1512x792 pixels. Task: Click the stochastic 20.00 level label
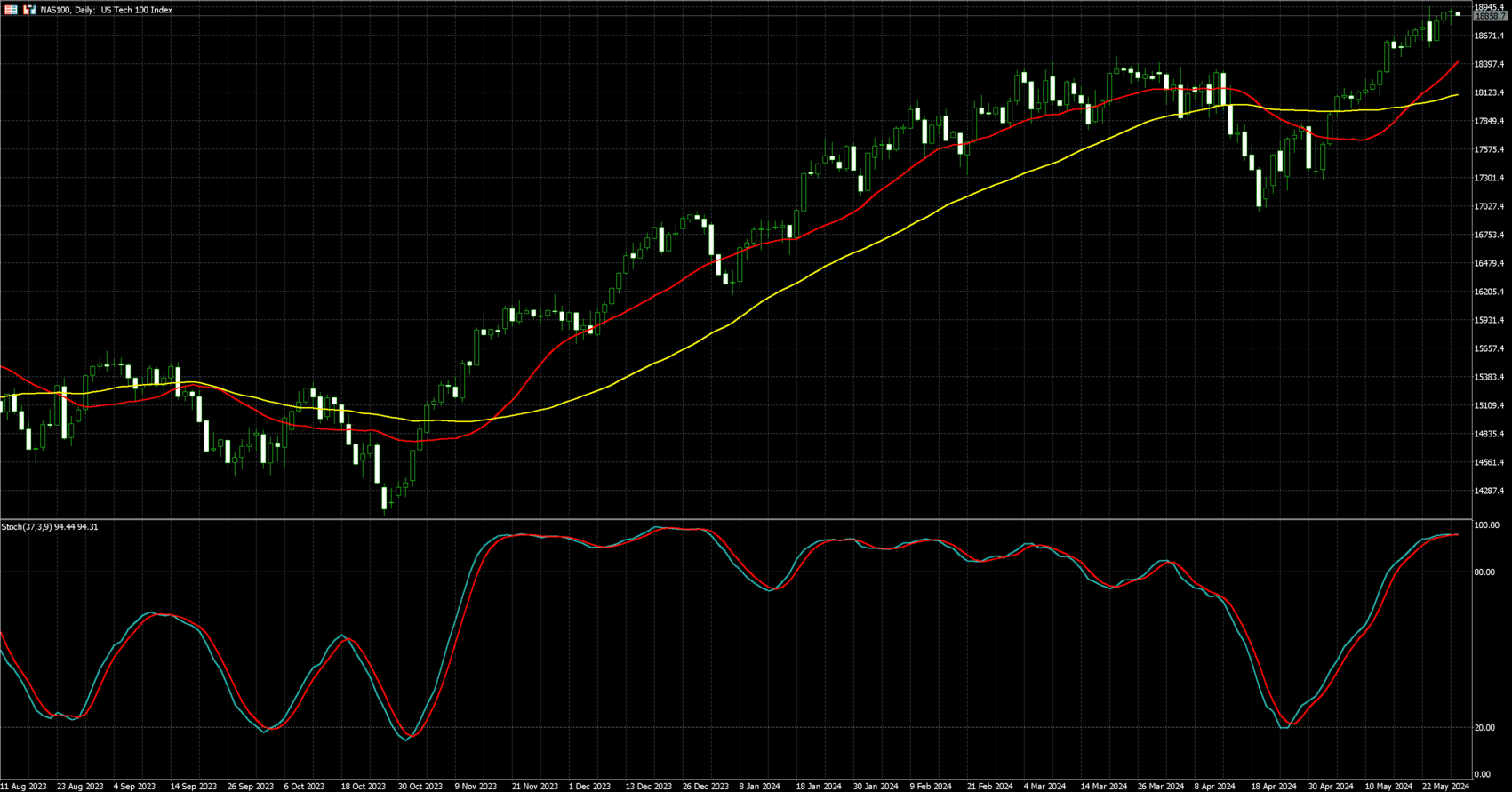[x=1484, y=728]
